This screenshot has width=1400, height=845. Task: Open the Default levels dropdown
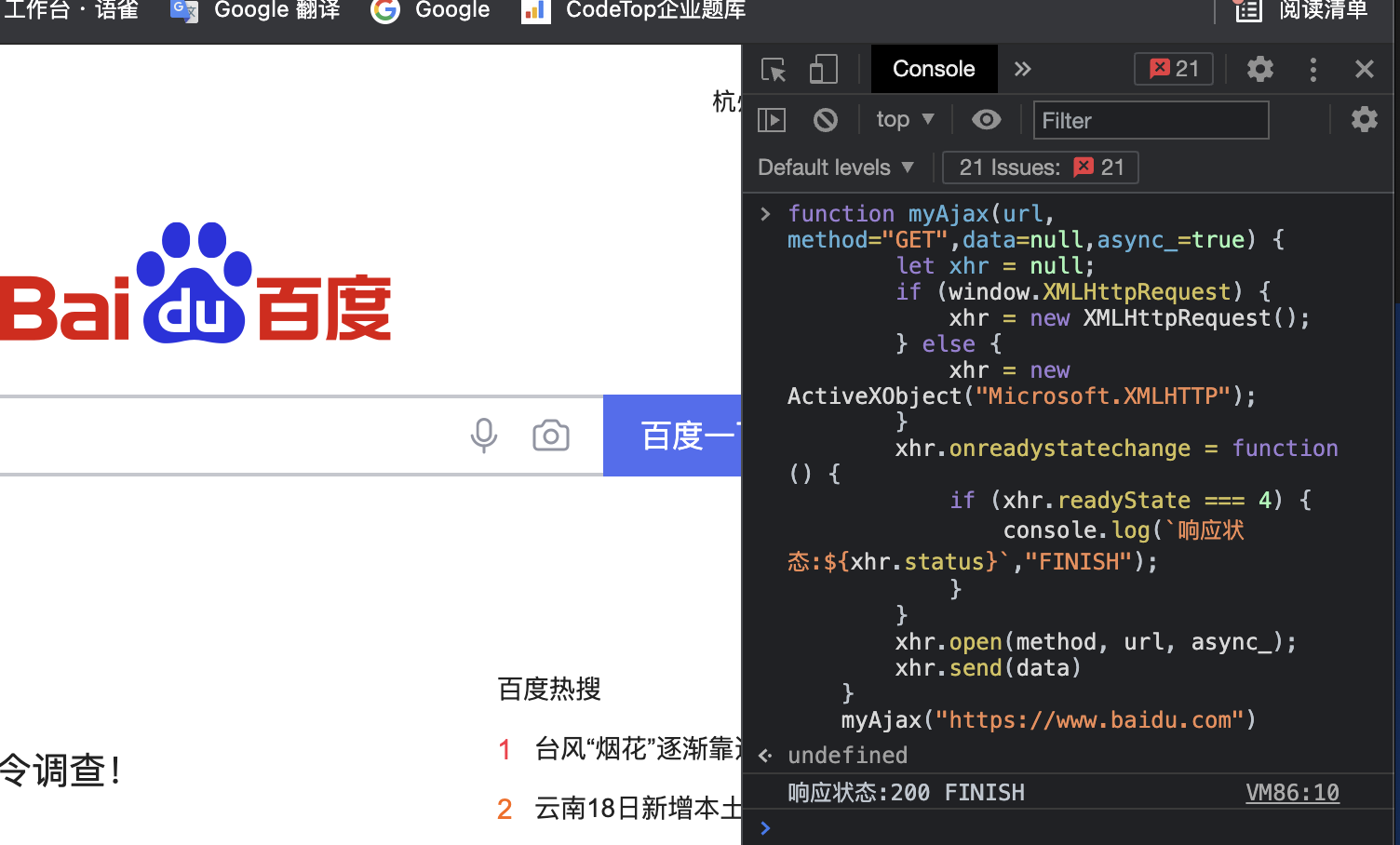coord(836,168)
